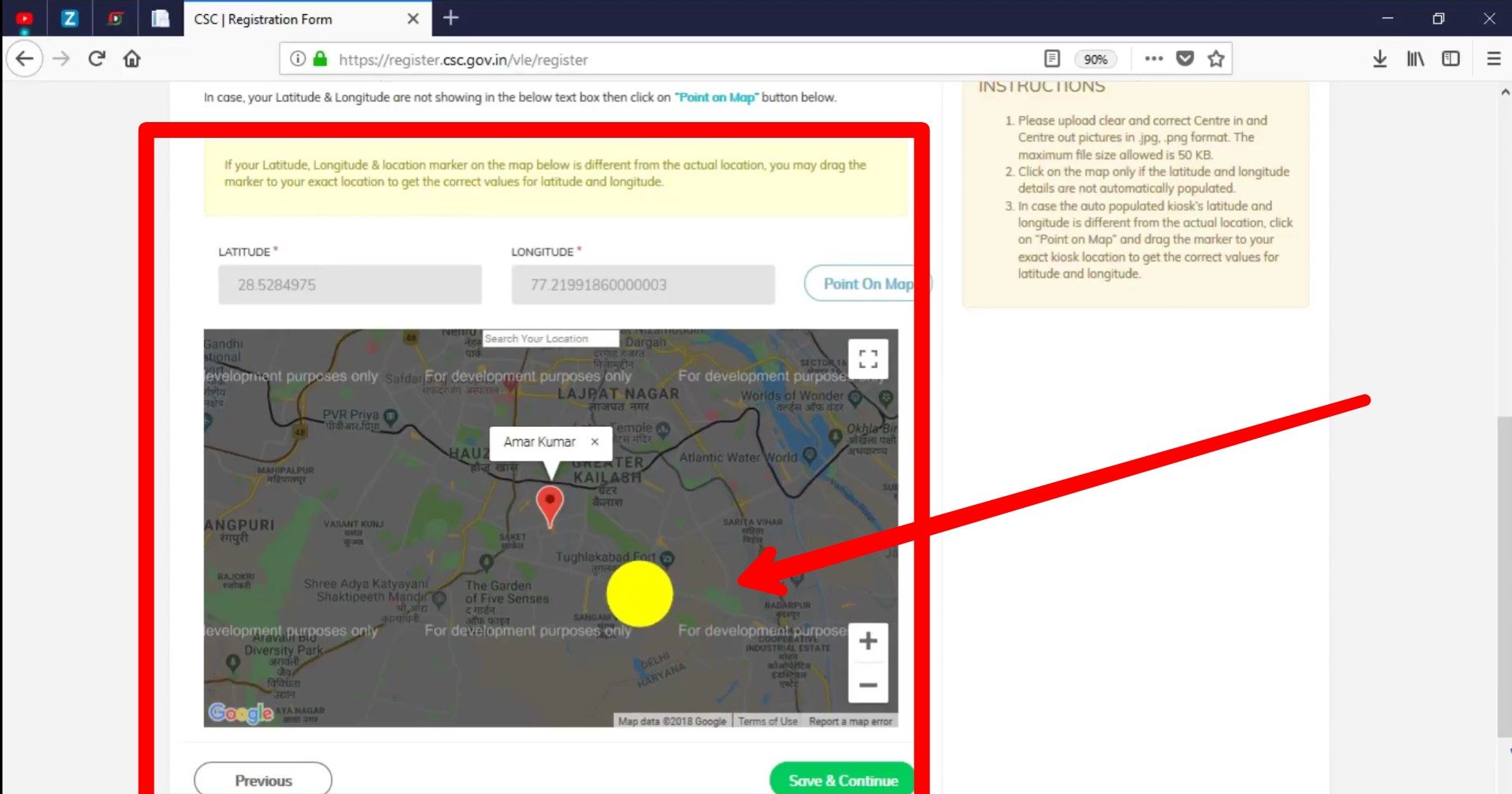Show site information icon in URL bar
The image size is (1512, 794).
pyautogui.click(x=298, y=59)
